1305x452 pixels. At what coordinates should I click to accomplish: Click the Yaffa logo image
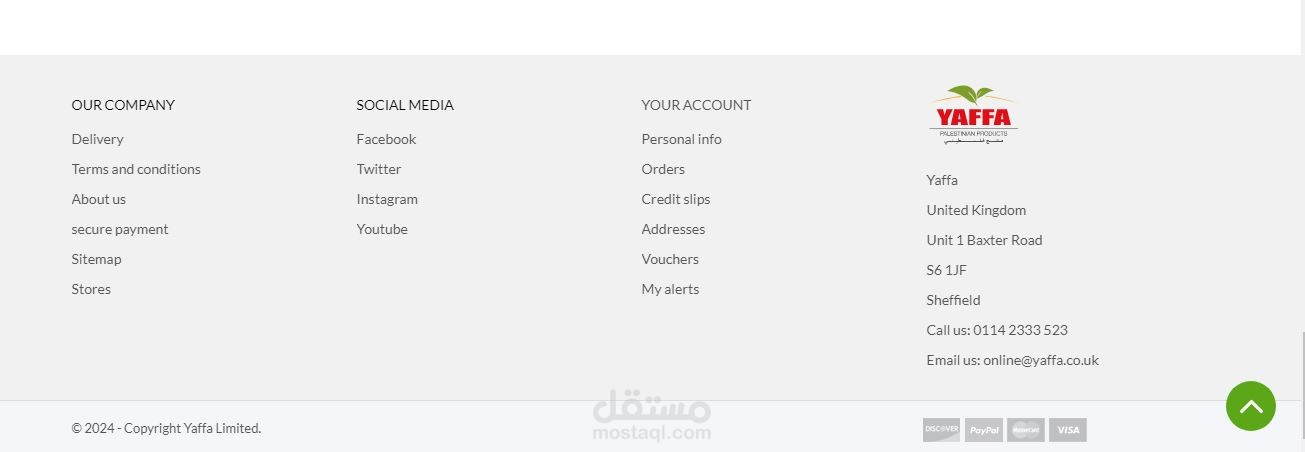pos(973,115)
